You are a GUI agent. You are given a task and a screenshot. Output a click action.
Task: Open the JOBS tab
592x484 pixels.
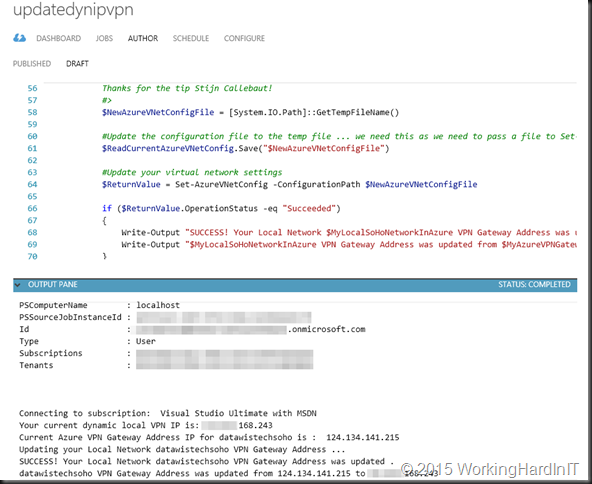point(104,39)
